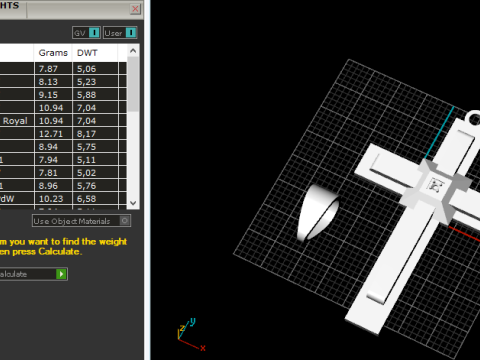Select the 7.81 grams cell
Image resolution: width=480 pixels, height=360 pixels.
53,173
